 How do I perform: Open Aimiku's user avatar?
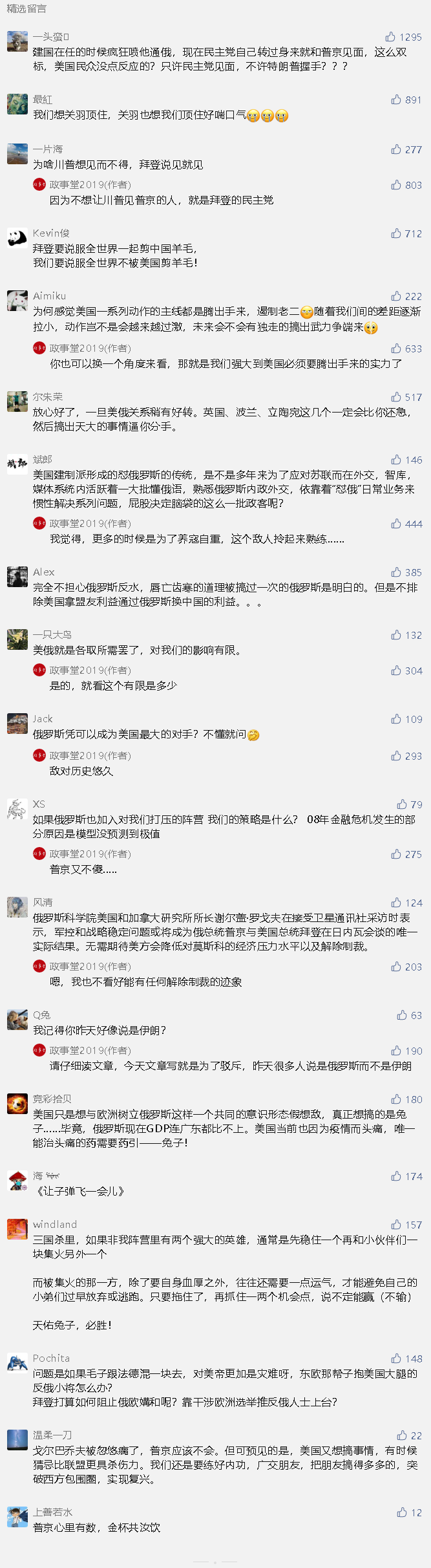pos(17,301)
